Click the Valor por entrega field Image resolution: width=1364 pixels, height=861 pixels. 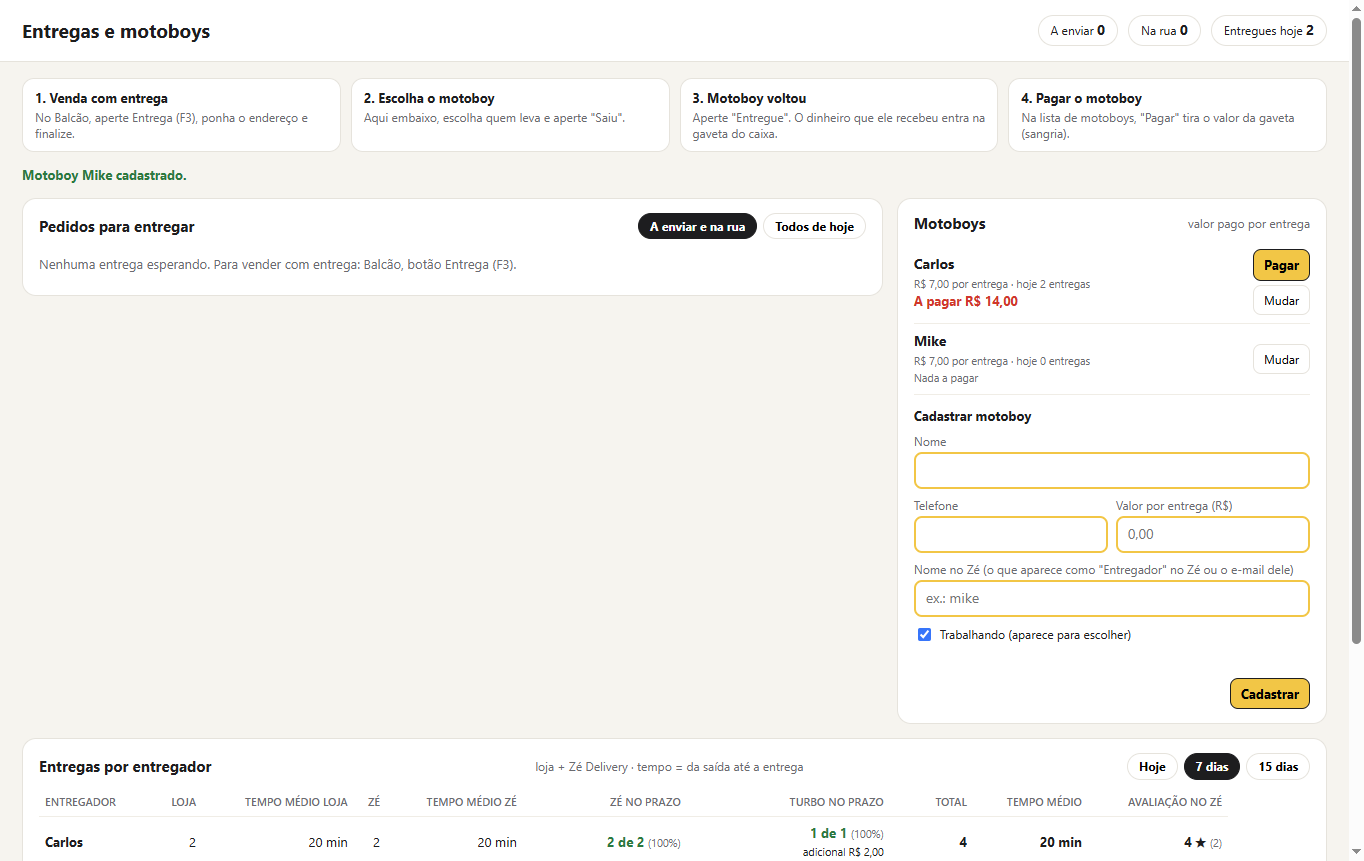1212,534
